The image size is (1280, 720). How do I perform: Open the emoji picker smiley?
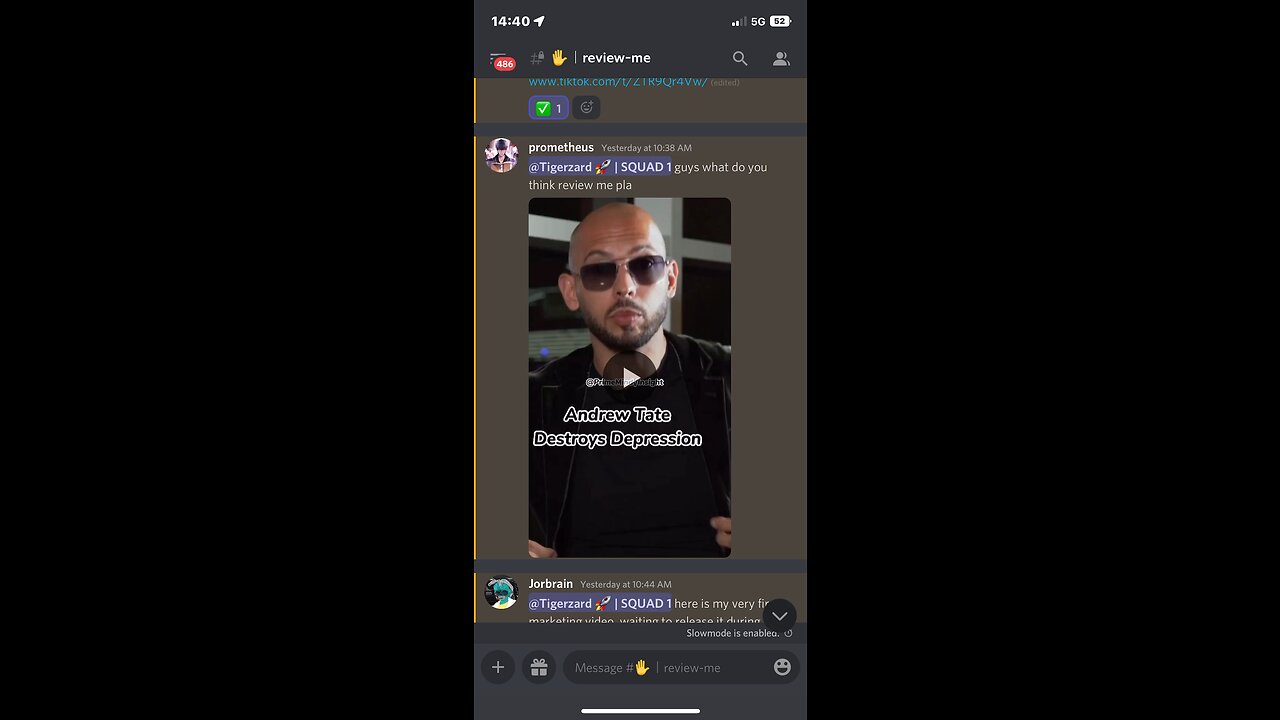click(x=782, y=667)
